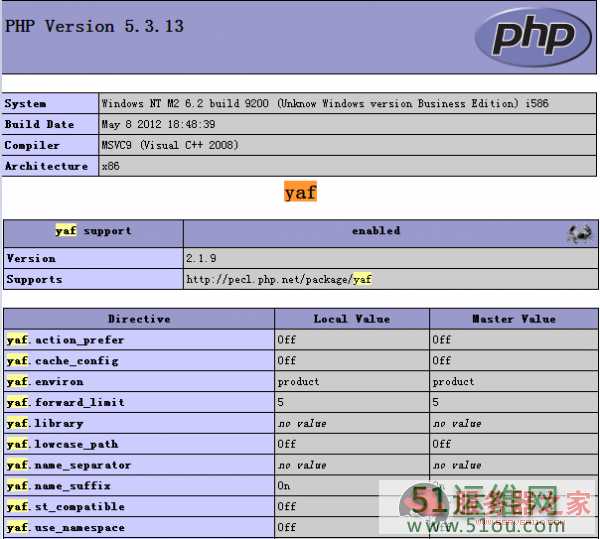The height and width of the screenshot is (539, 600).
Task: Select the May 8 2012 18:48:39 value
Action: [x=347, y=124]
